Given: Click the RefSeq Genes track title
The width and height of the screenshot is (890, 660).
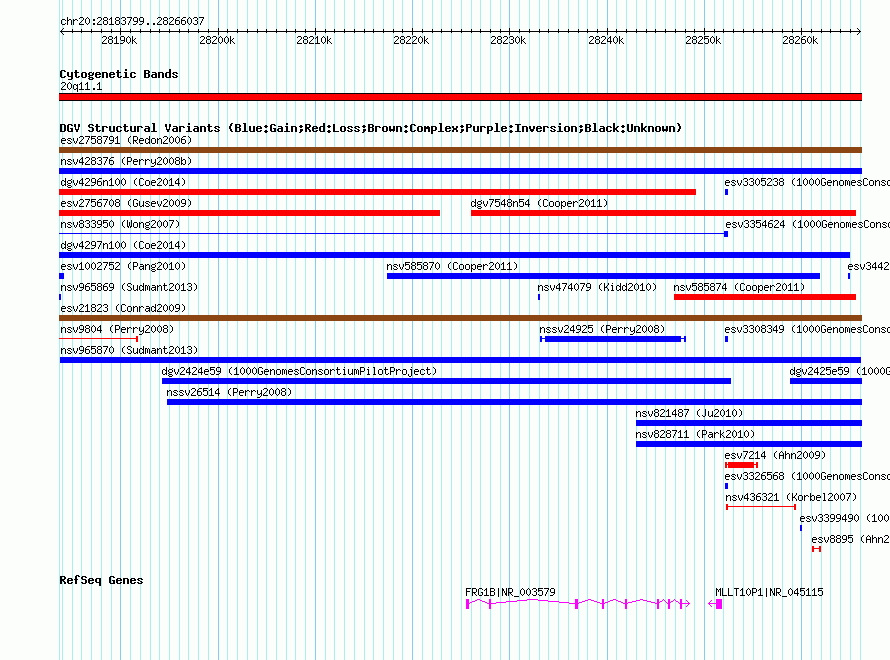Looking at the screenshot, I should [101, 580].
